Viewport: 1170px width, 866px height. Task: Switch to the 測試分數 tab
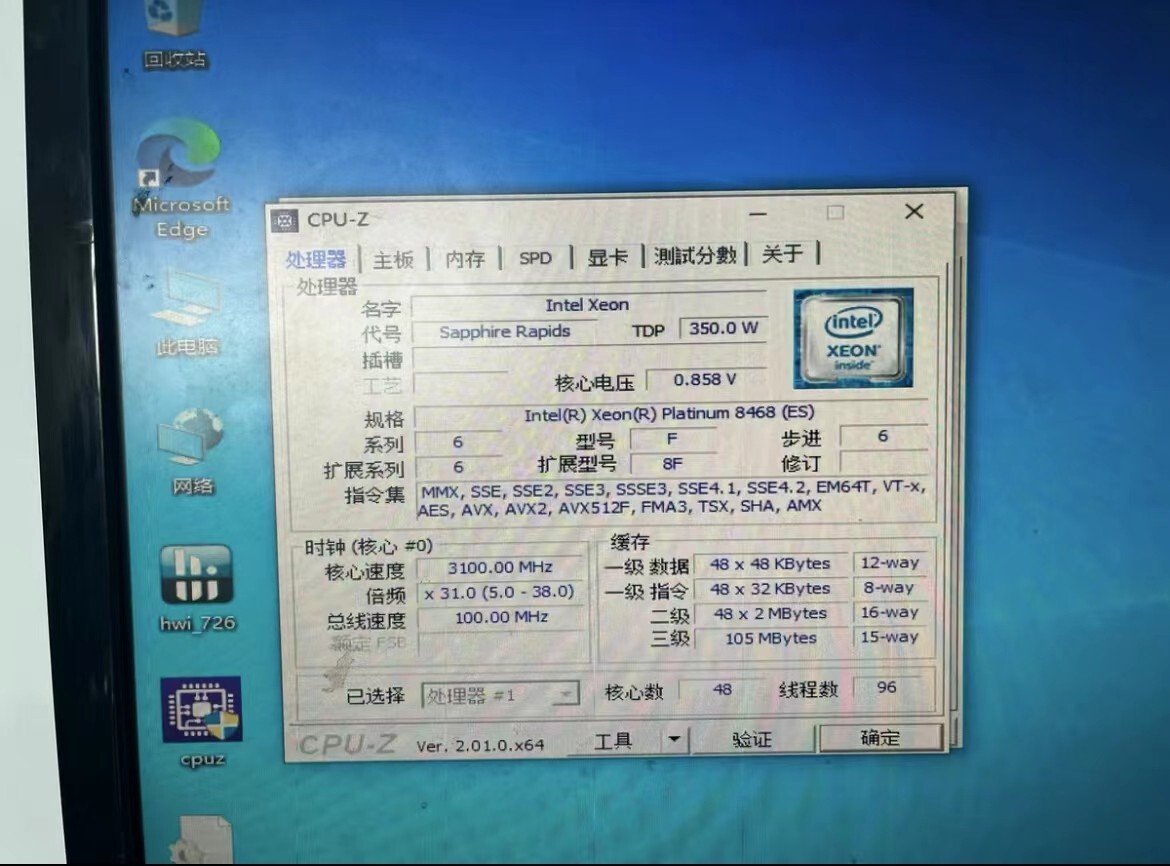(x=695, y=255)
